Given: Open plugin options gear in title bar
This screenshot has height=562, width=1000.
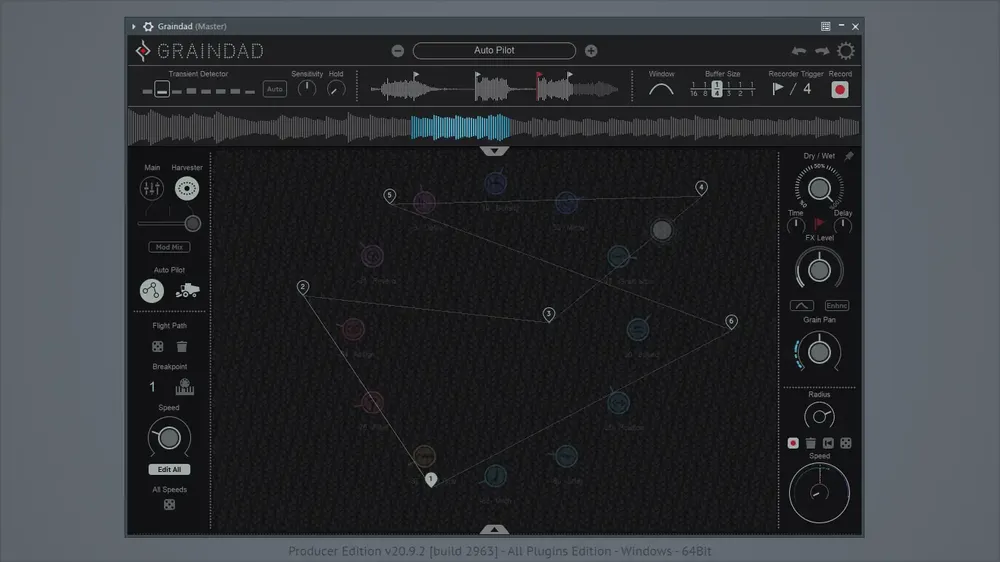Looking at the screenshot, I should 148,26.
